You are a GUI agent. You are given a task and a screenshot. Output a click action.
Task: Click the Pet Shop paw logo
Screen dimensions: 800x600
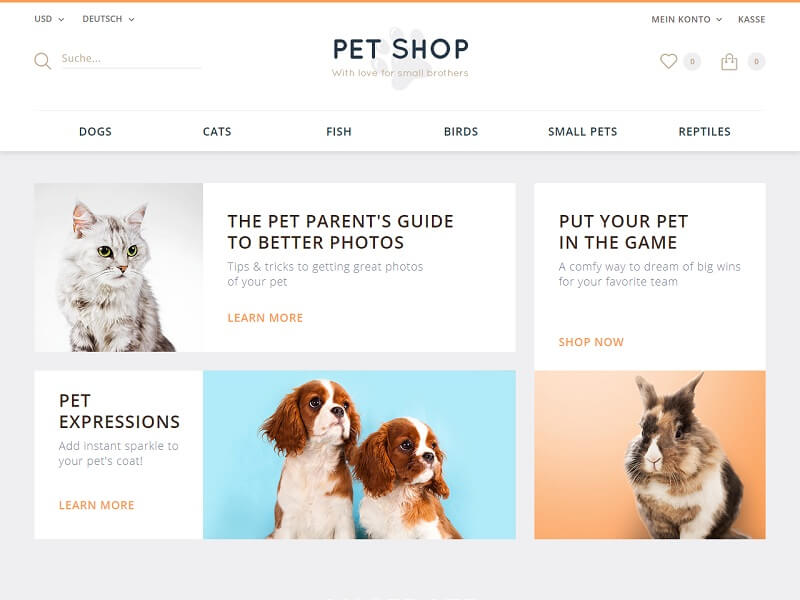(x=401, y=57)
